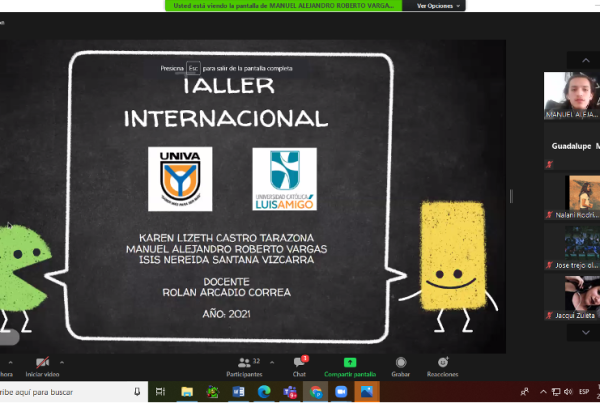Click the Jose trejo muted microphone icon
Image resolution: width=600 pixels, height=403 pixels.
point(549,265)
